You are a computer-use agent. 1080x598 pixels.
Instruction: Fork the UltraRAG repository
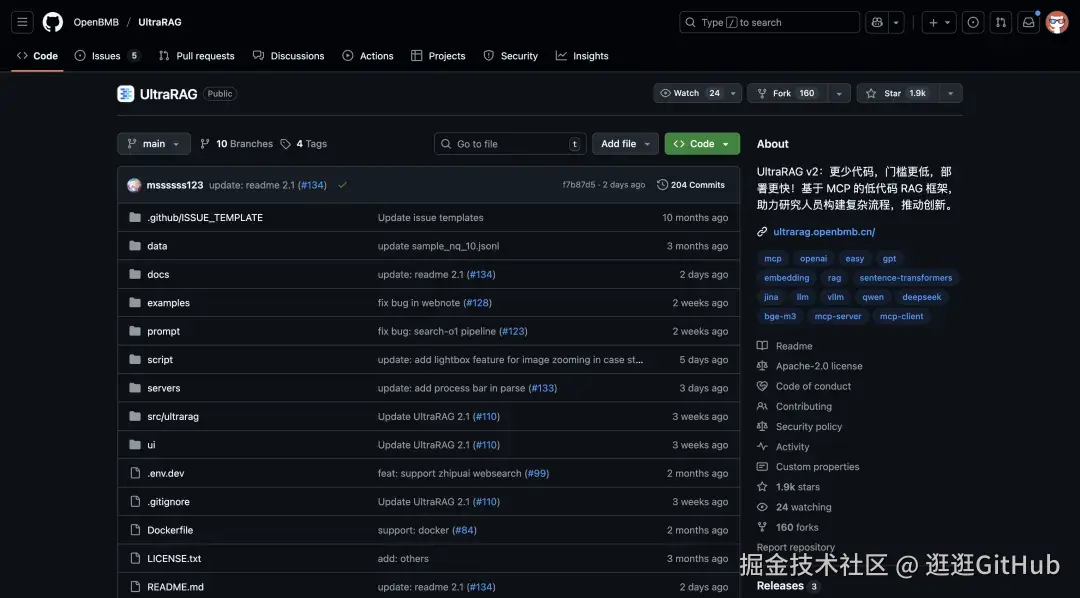787,93
